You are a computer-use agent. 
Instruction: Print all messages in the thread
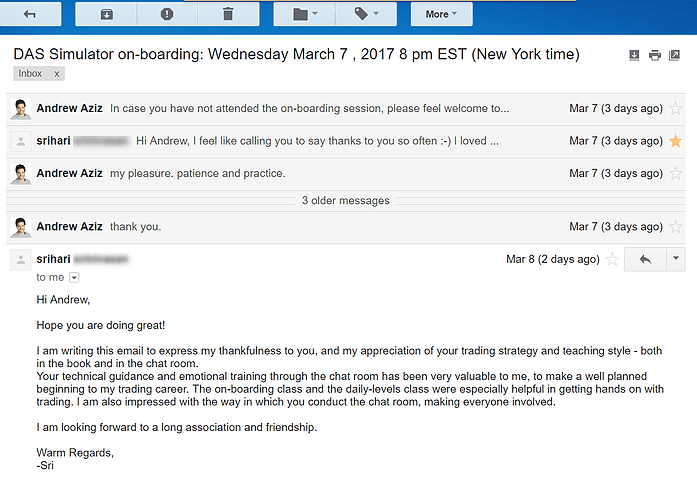(x=655, y=55)
